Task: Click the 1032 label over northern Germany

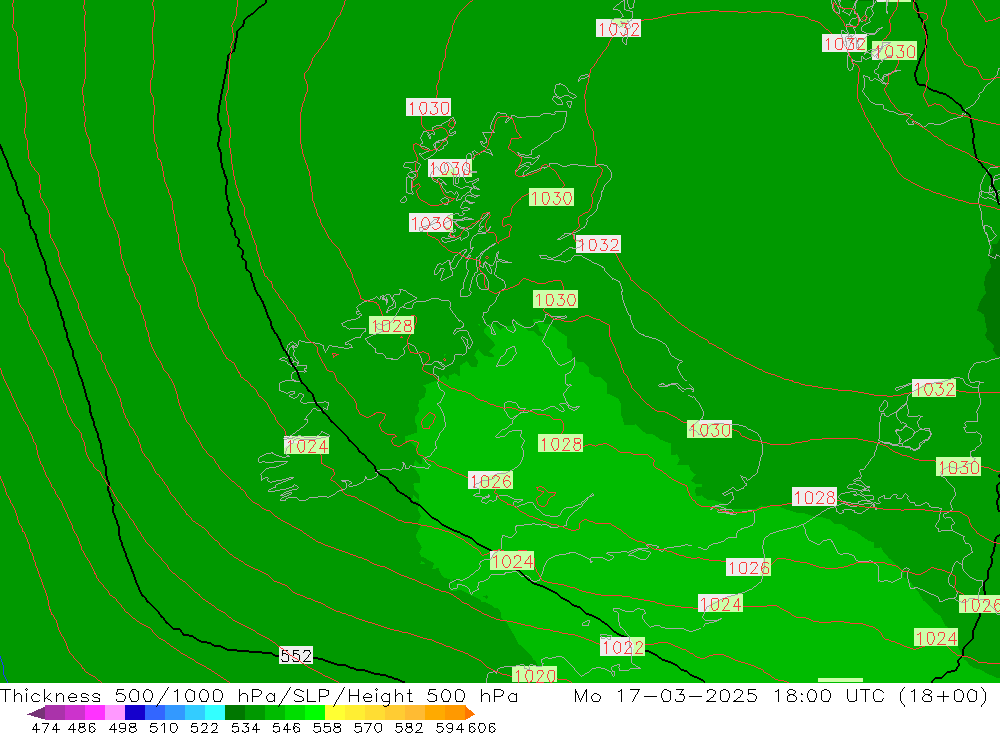Action: coord(934,389)
